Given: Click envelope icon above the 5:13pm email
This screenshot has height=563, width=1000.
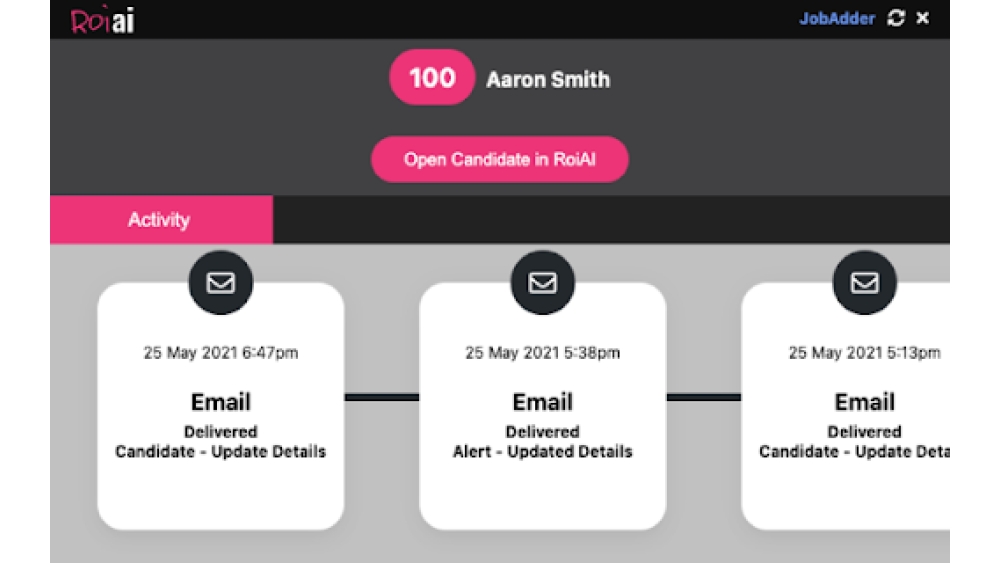Looking at the screenshot, I should coord(864,283).
